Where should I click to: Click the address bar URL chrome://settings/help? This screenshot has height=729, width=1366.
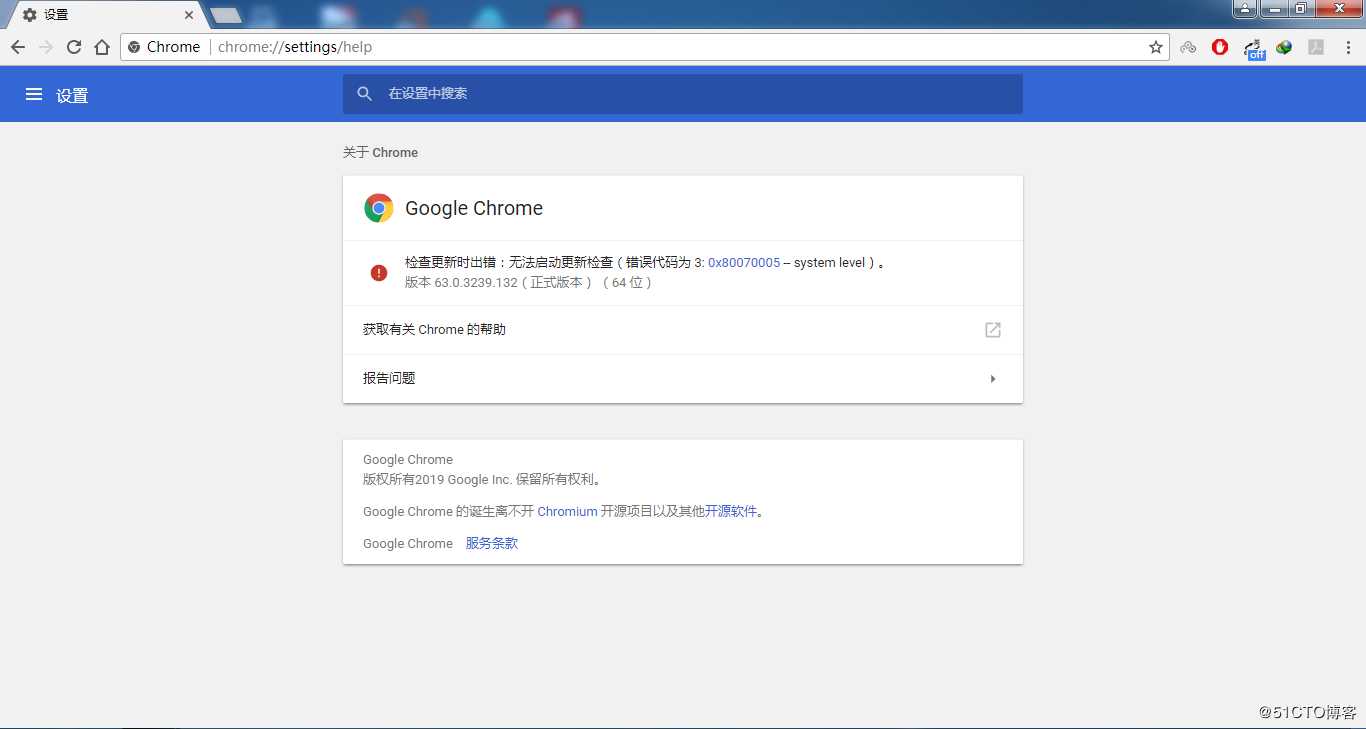coord(295,47)
